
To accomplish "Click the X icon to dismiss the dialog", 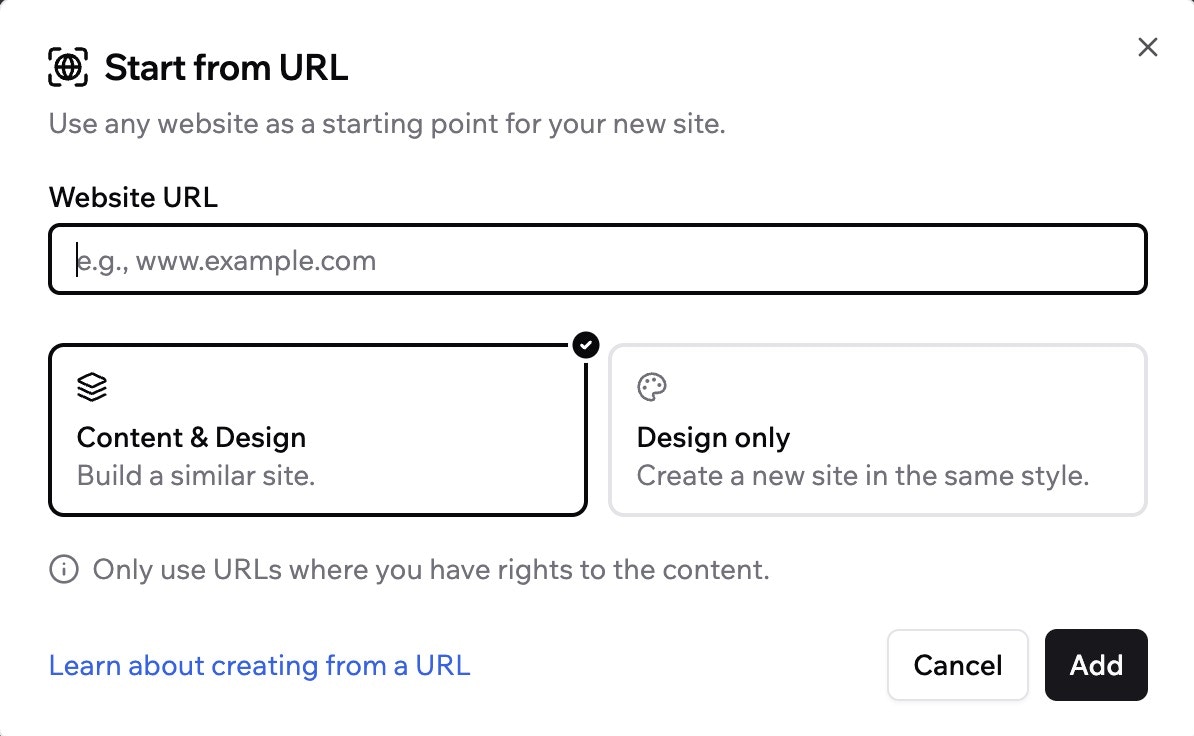I will click(x=1146, y=47).
